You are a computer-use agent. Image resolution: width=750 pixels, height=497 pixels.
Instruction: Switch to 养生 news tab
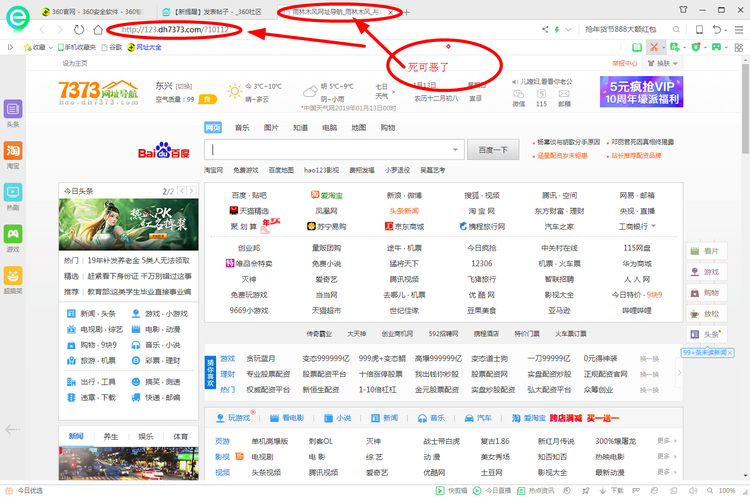[110, 436]
